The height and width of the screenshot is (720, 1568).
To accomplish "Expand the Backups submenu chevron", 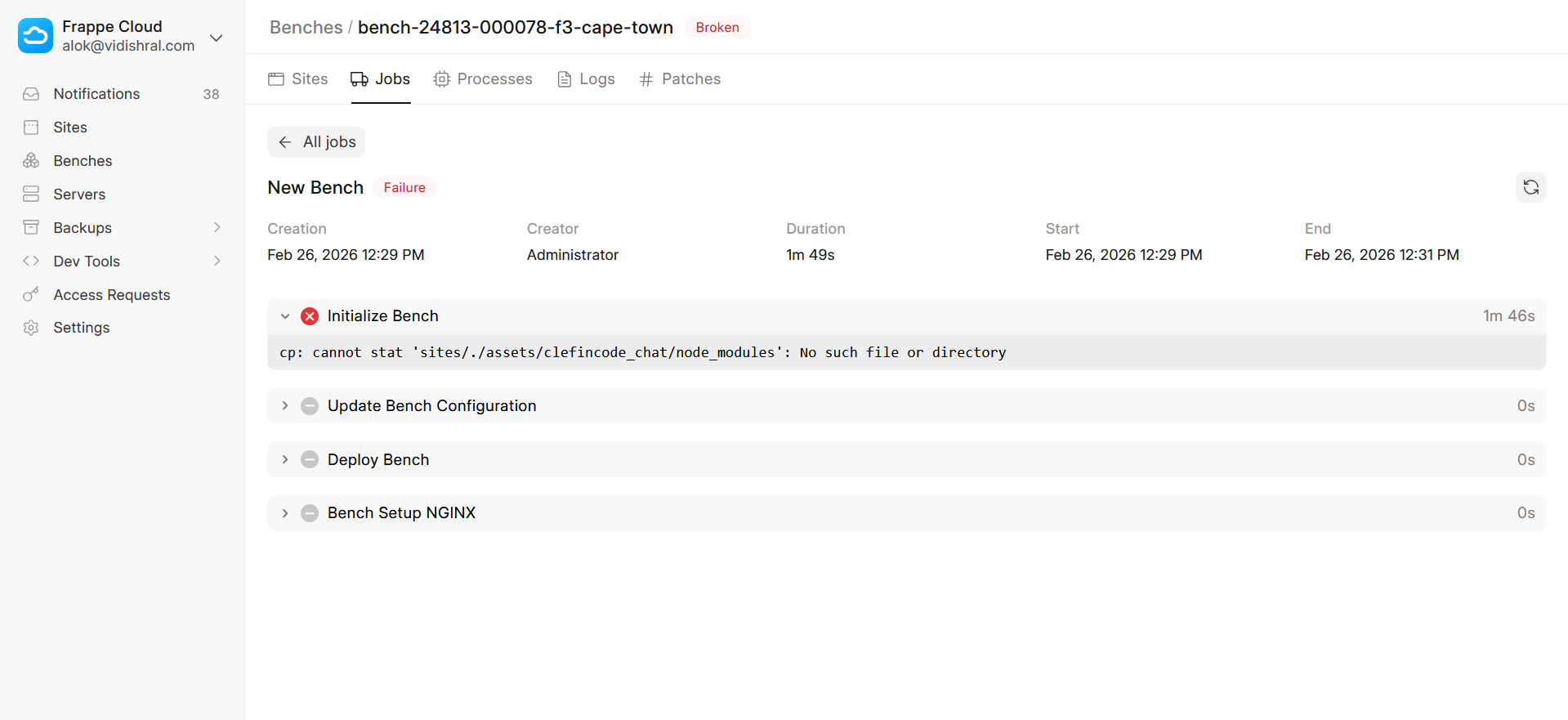I will [217, 228].
